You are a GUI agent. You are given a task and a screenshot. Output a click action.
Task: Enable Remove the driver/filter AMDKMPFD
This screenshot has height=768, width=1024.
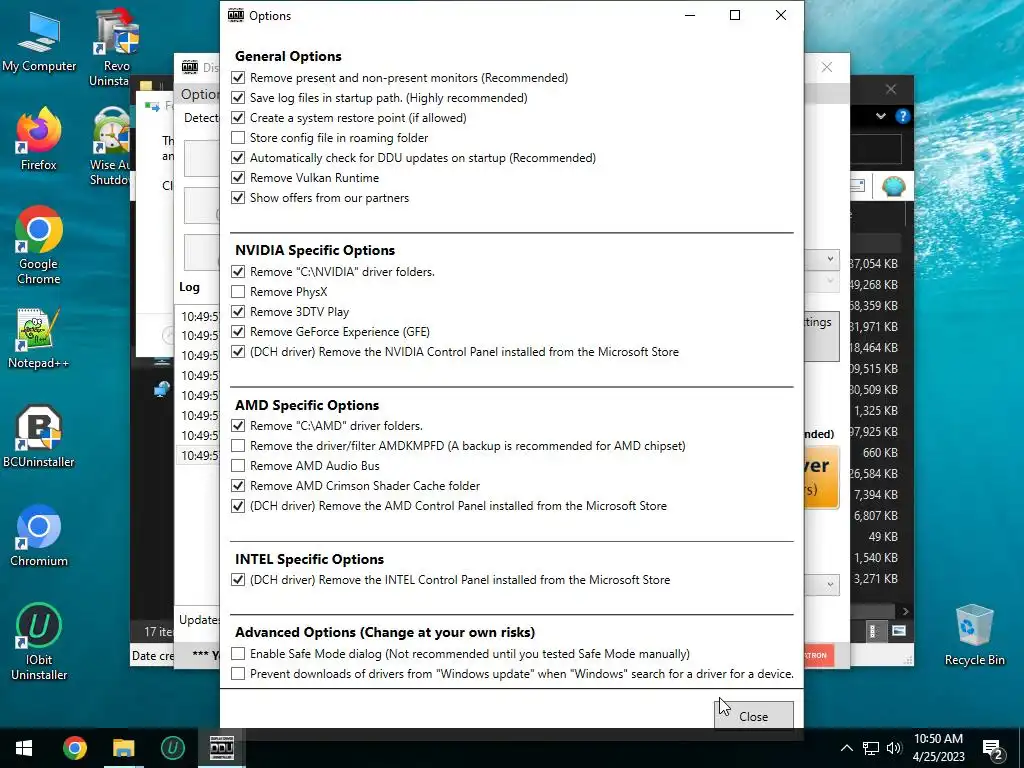(x=238, y=446)
